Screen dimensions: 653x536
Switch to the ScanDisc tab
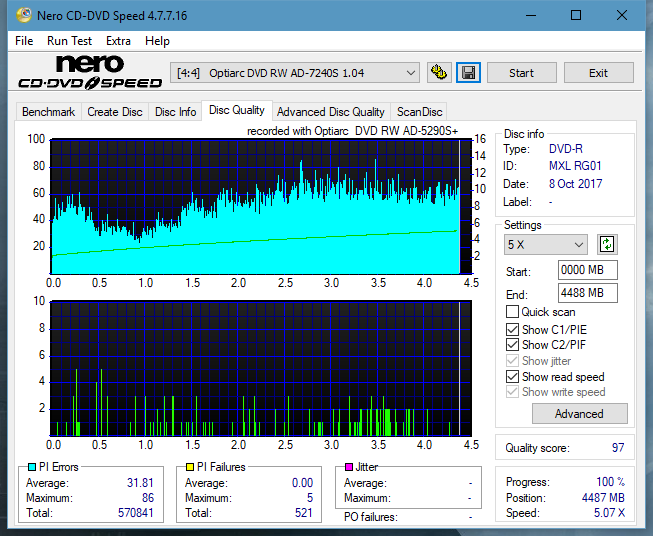(419, 112)
